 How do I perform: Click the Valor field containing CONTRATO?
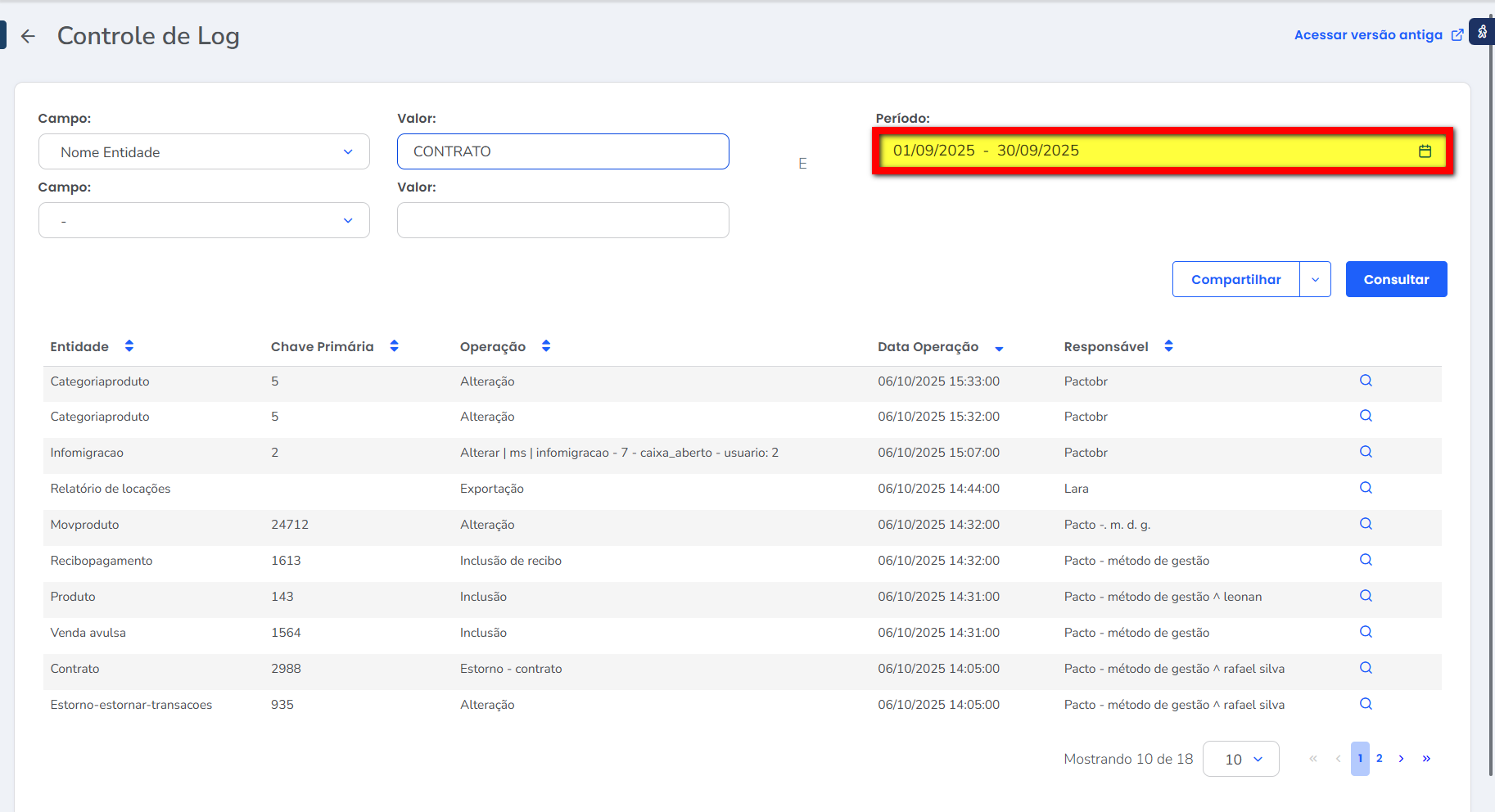tap(562, 152)
